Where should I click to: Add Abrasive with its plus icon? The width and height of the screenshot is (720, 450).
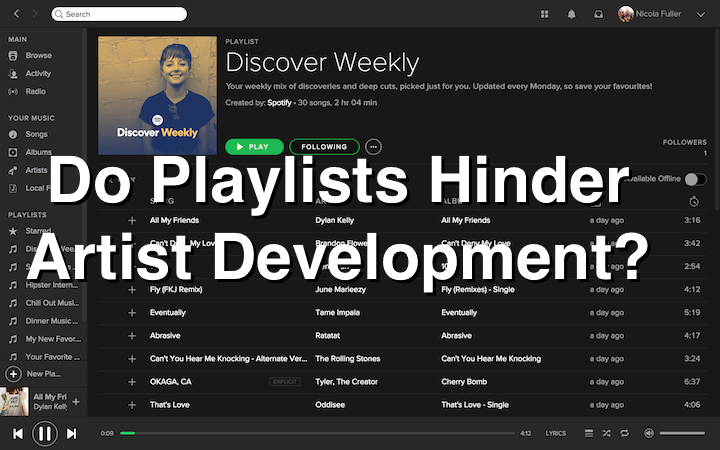pos(132,336)
